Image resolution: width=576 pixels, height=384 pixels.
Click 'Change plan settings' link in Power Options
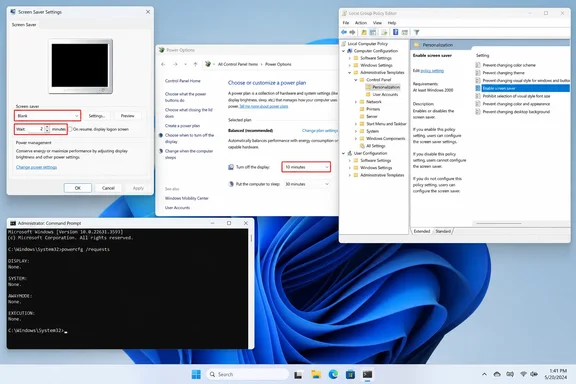click(x=320, y=130)
